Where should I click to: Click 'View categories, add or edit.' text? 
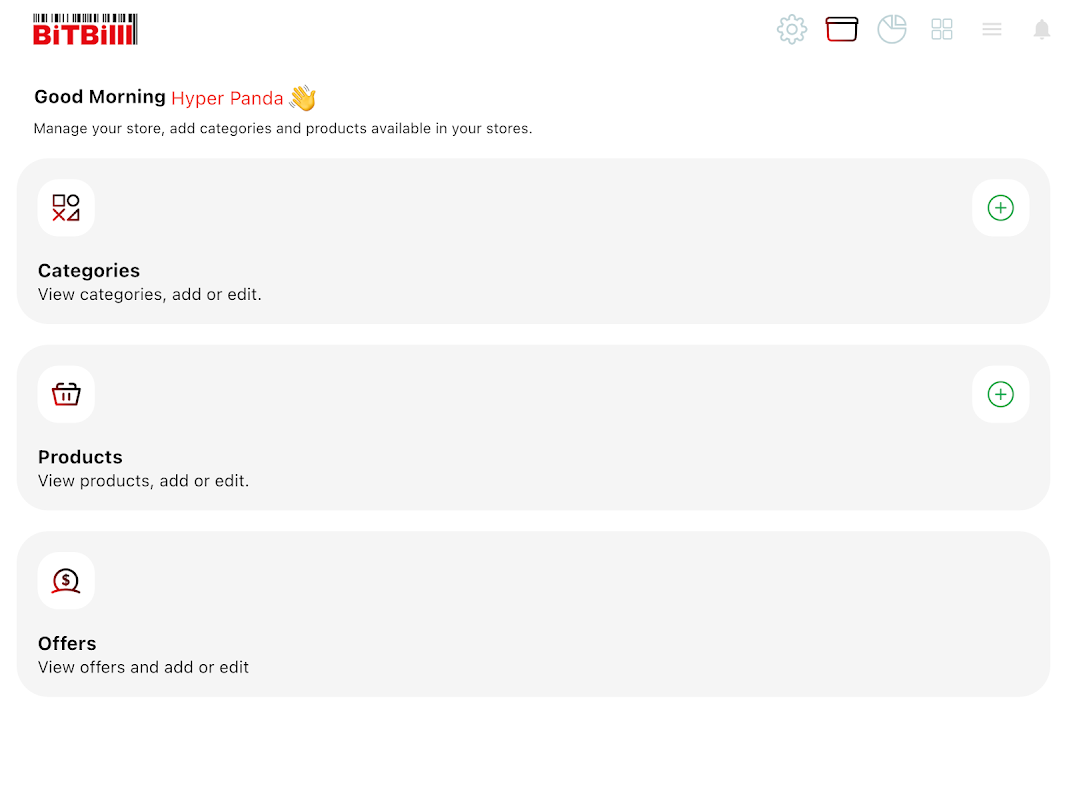[150, 295]
